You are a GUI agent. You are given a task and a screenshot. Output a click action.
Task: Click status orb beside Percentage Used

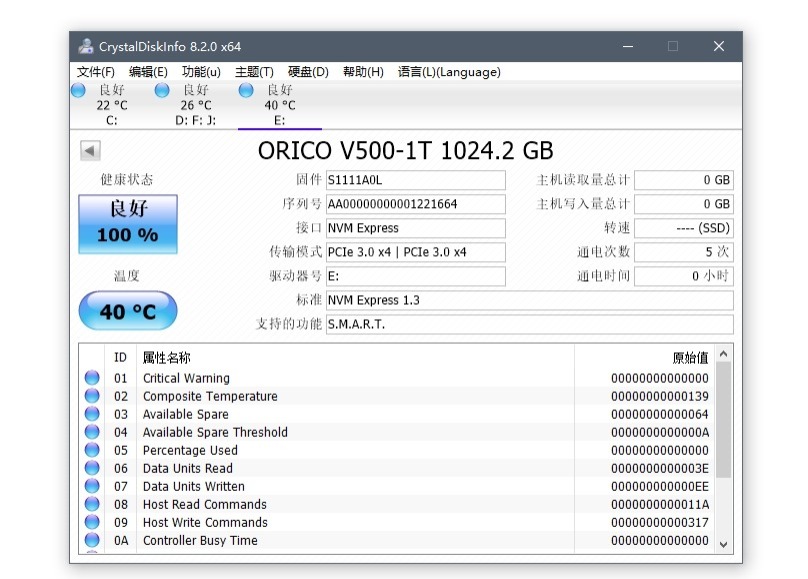tap(92, 450)
